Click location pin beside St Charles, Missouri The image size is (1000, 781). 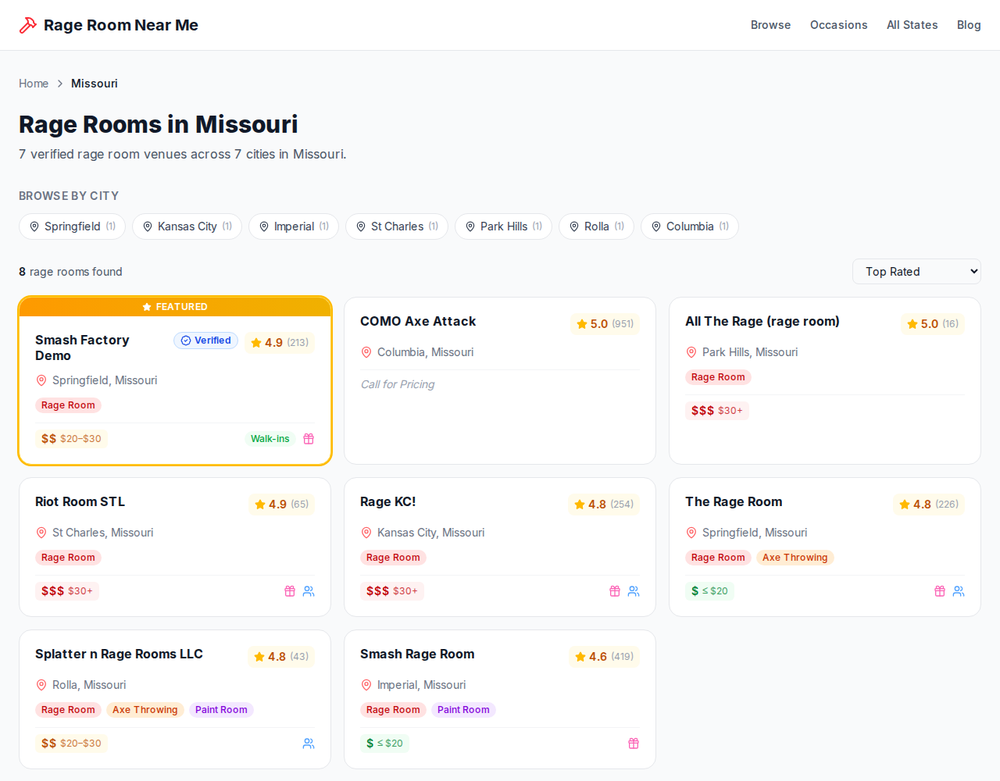point(41,532)
